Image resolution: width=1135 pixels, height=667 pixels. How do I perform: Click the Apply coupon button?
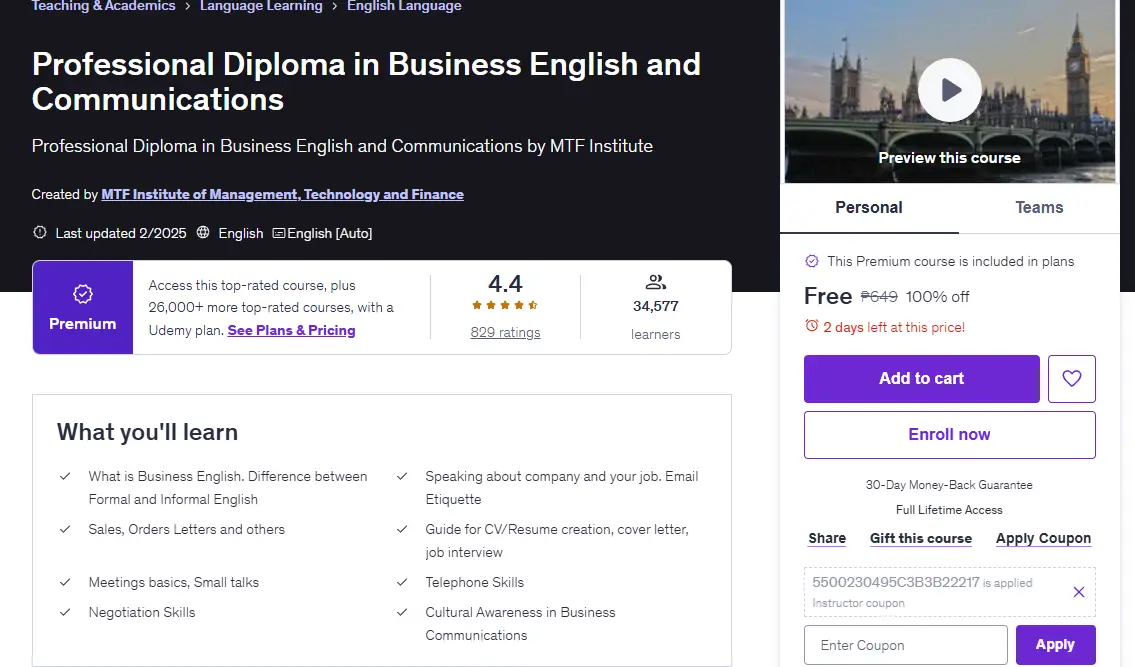tap(1055, 645)
